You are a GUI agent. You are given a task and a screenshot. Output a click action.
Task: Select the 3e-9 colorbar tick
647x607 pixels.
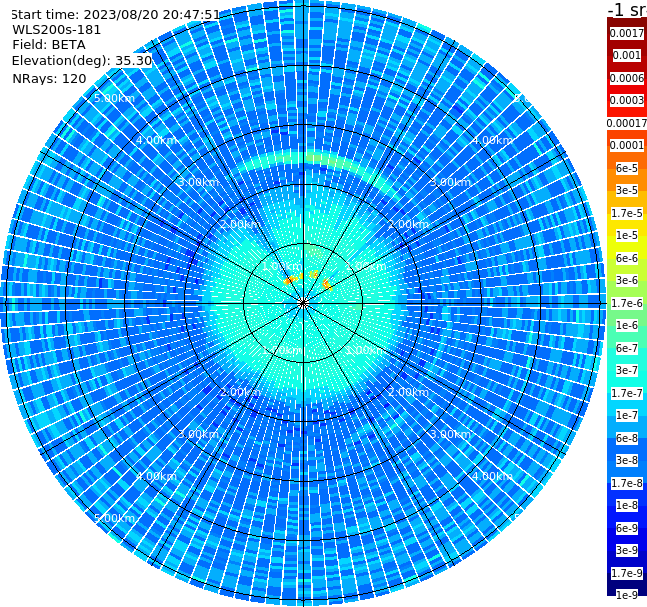coord(627,550)
